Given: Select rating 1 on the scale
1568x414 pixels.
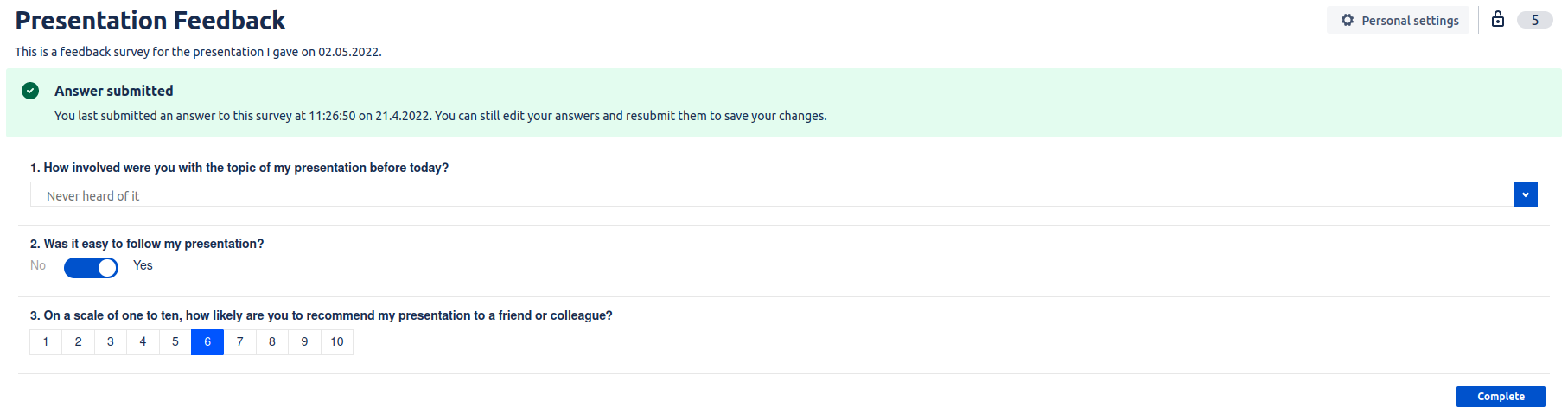Looking at the screenshot, I should click(x=46, y=342).
